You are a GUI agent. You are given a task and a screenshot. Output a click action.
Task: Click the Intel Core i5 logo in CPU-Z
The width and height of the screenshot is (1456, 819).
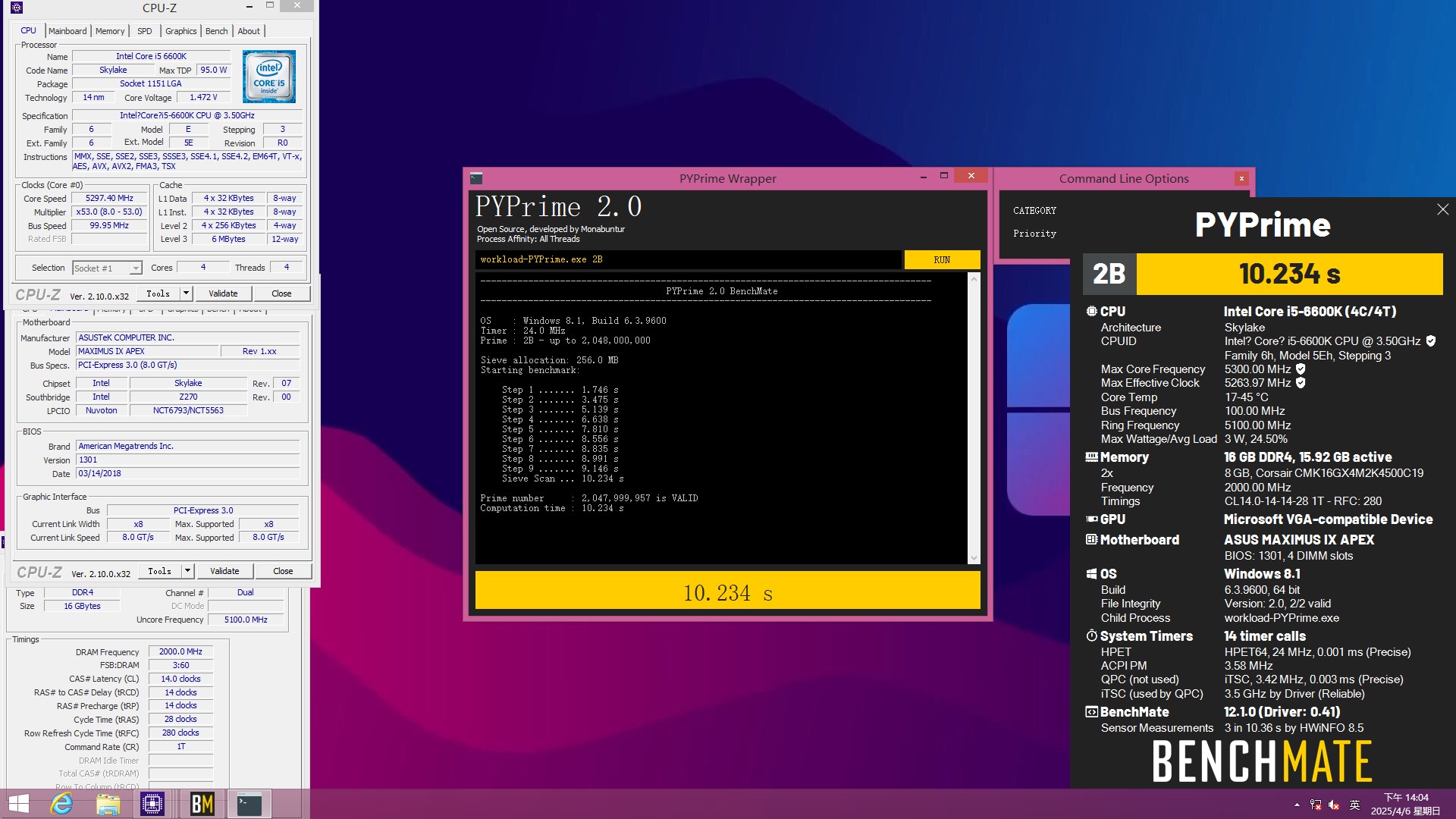(269, 77)
